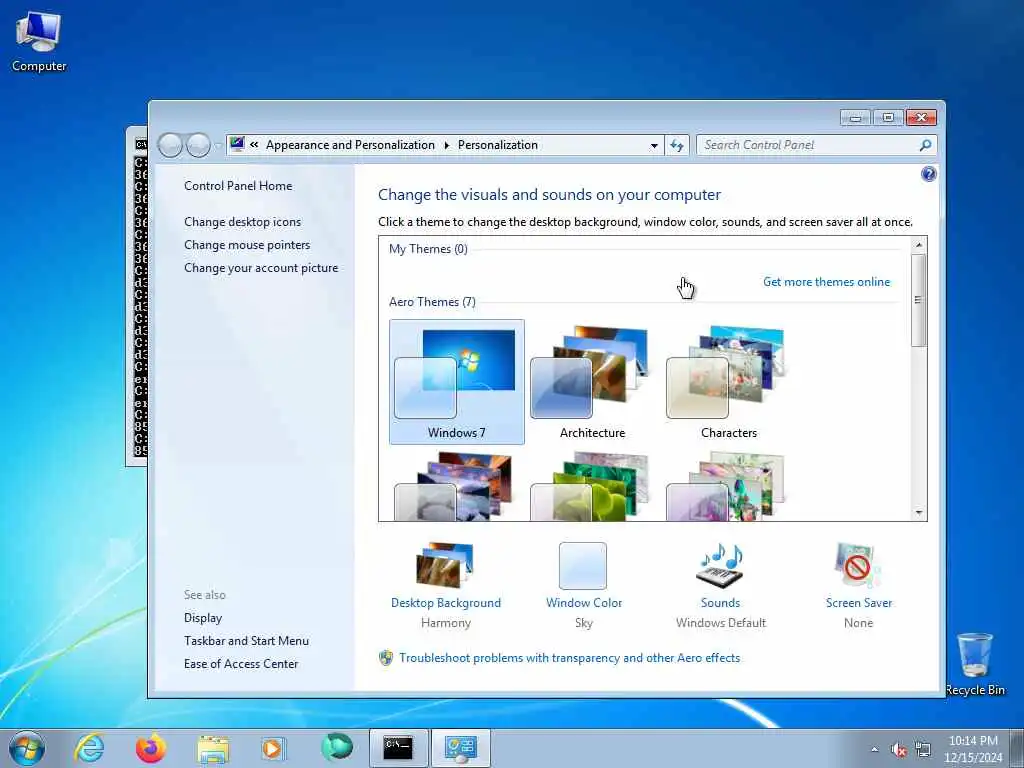Screen dimensions: 1024x768
Task: Click the double chevron in address bar
Action: 254,145
